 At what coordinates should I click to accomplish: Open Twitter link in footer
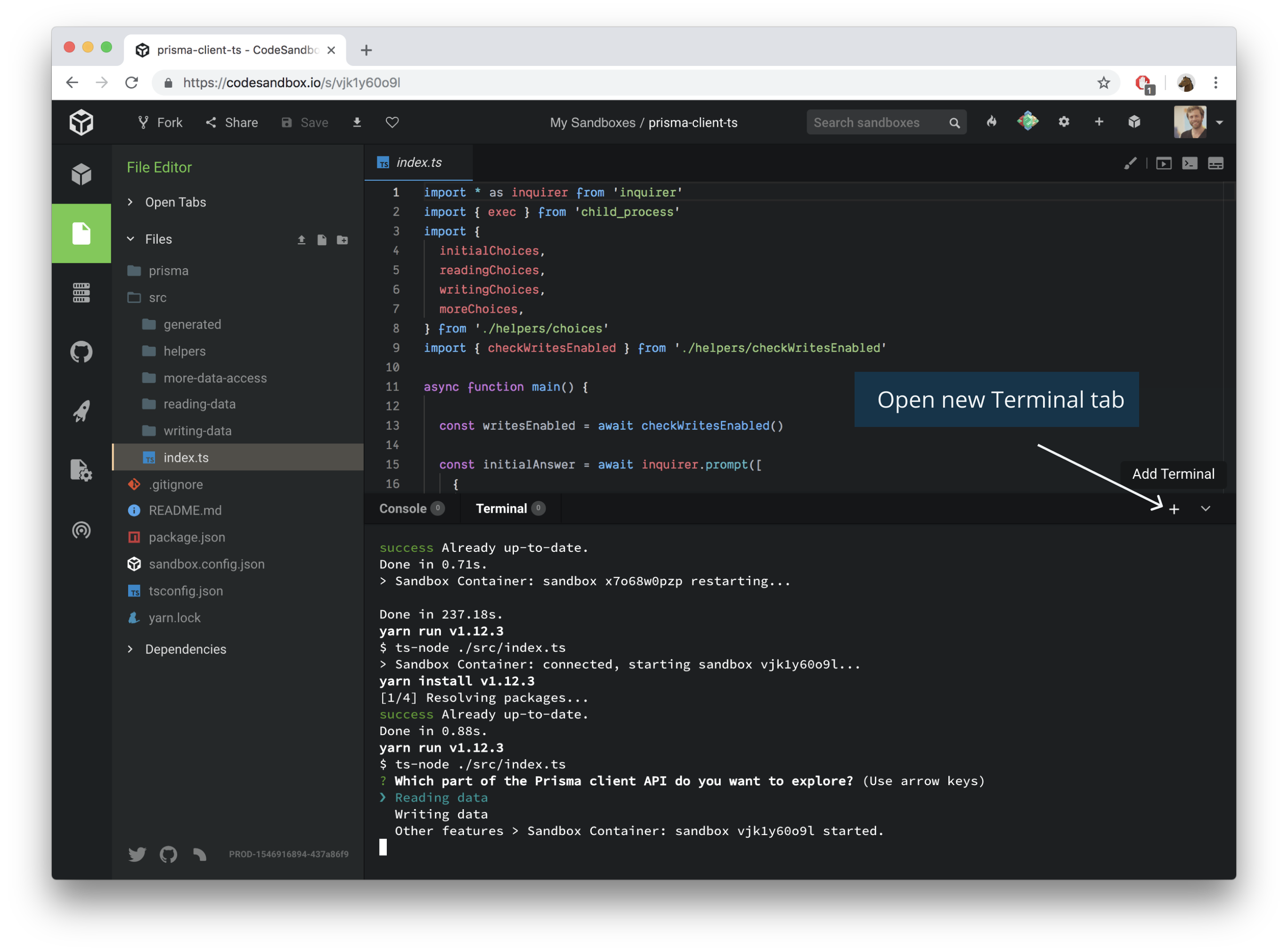[x=137, y=854]
